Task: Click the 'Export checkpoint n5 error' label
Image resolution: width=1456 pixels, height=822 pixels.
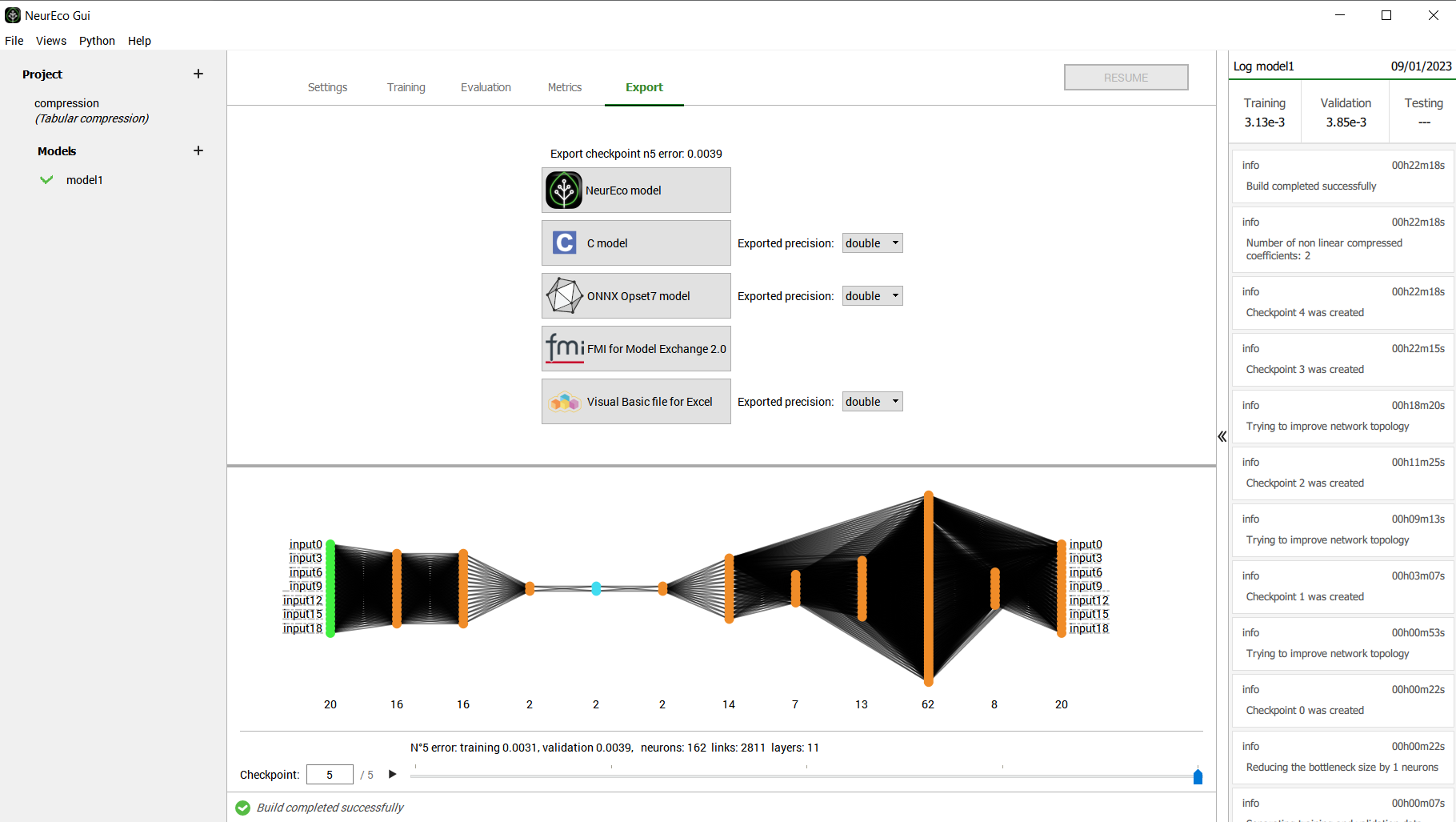Action: click(636, 154)
